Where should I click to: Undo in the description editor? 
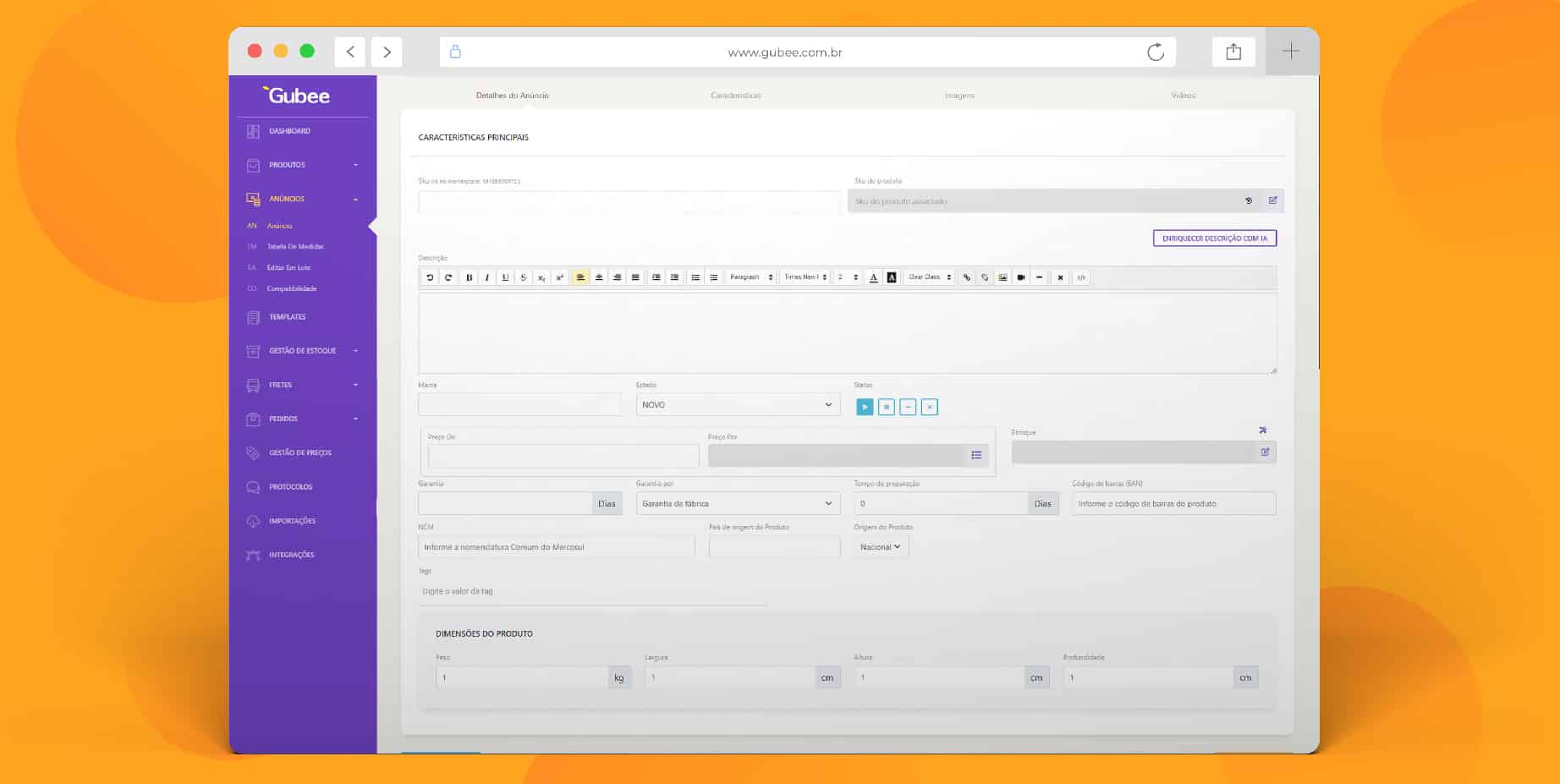(x=430, y=277)
